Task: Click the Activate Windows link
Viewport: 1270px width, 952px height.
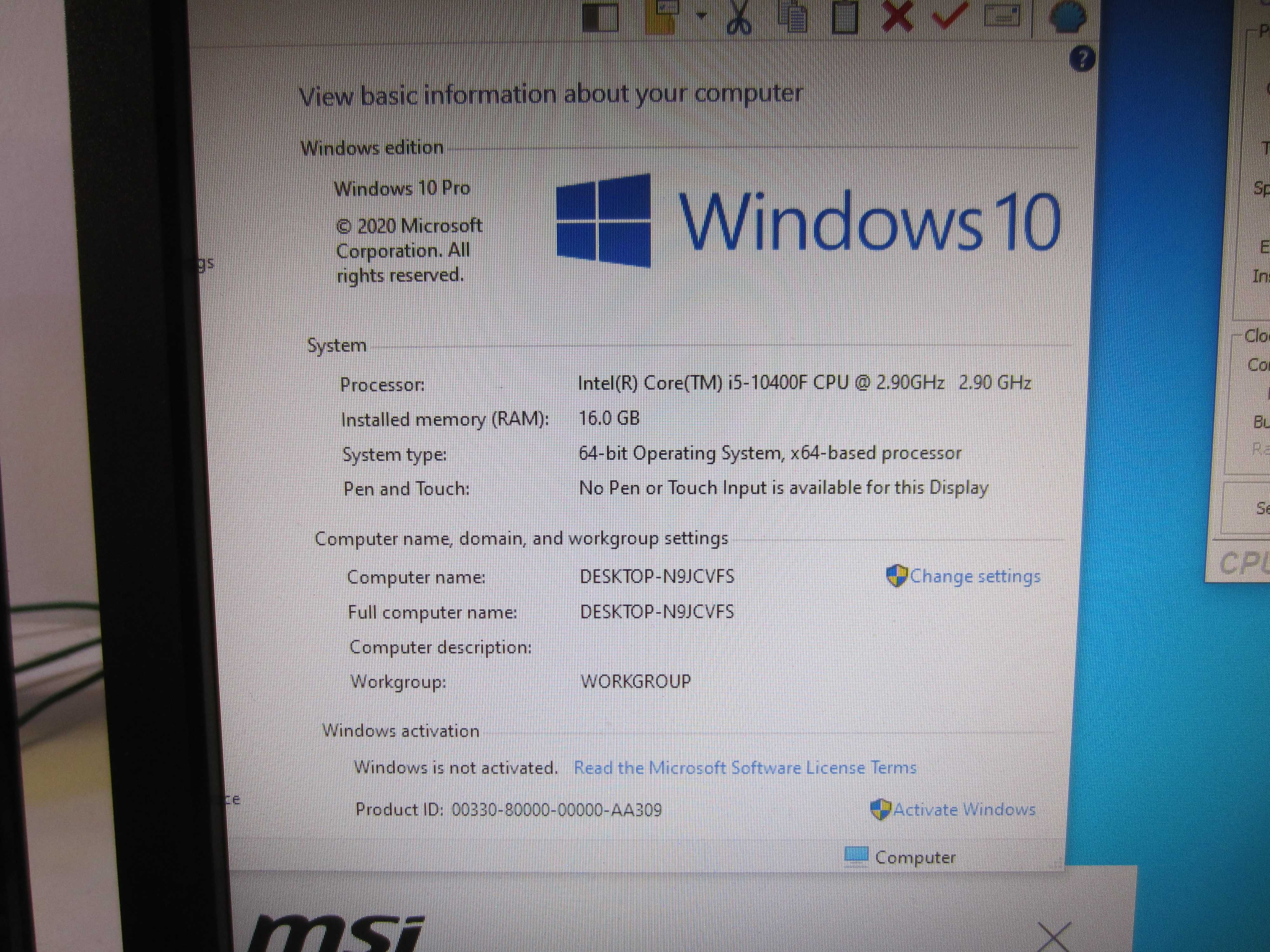Action: point(964,809)
